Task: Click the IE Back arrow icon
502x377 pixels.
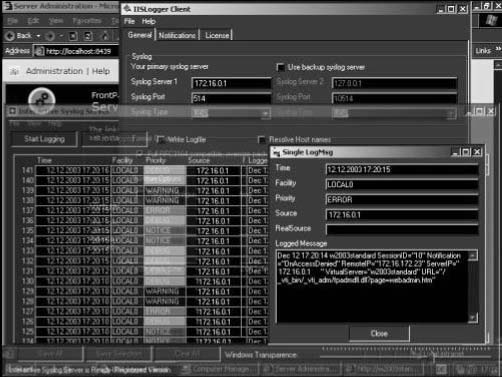Action: (10, 36)
